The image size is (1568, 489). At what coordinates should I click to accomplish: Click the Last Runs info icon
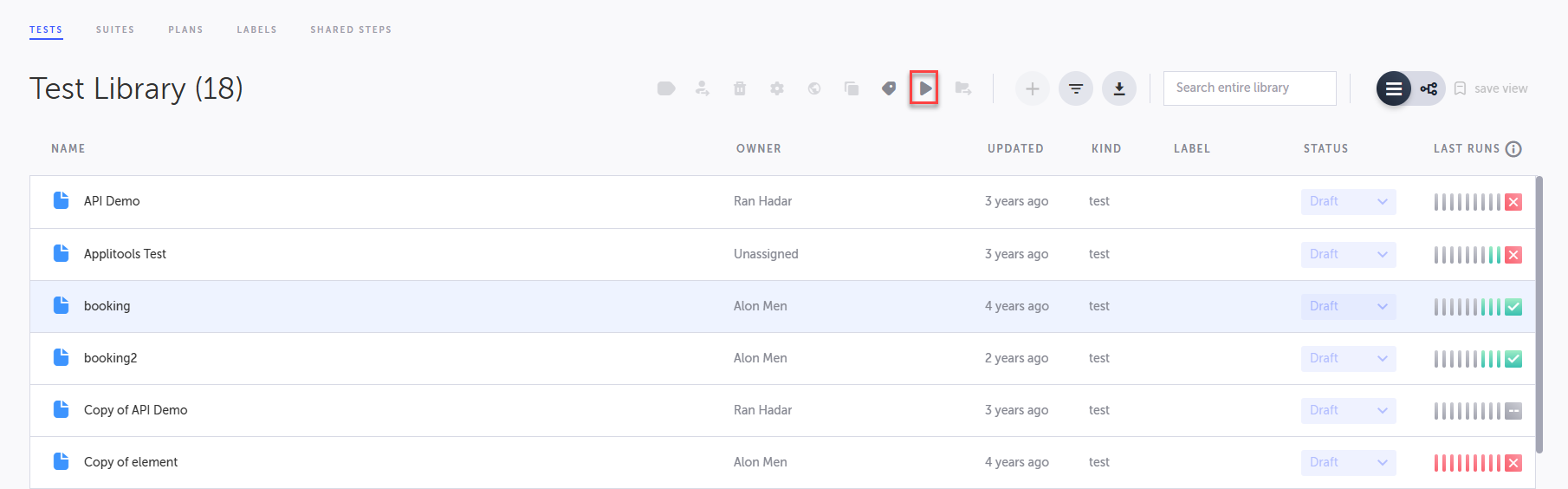1513,149
